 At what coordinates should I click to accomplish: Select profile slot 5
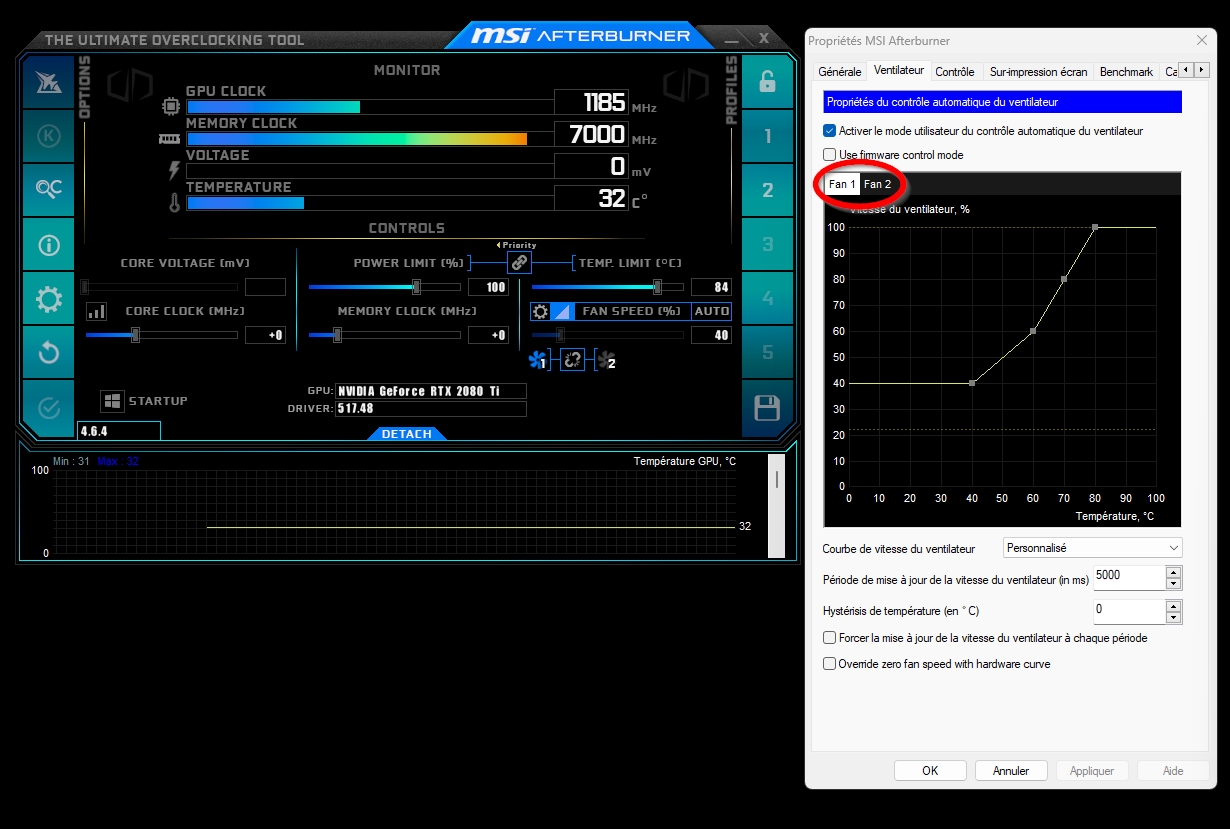767,352
